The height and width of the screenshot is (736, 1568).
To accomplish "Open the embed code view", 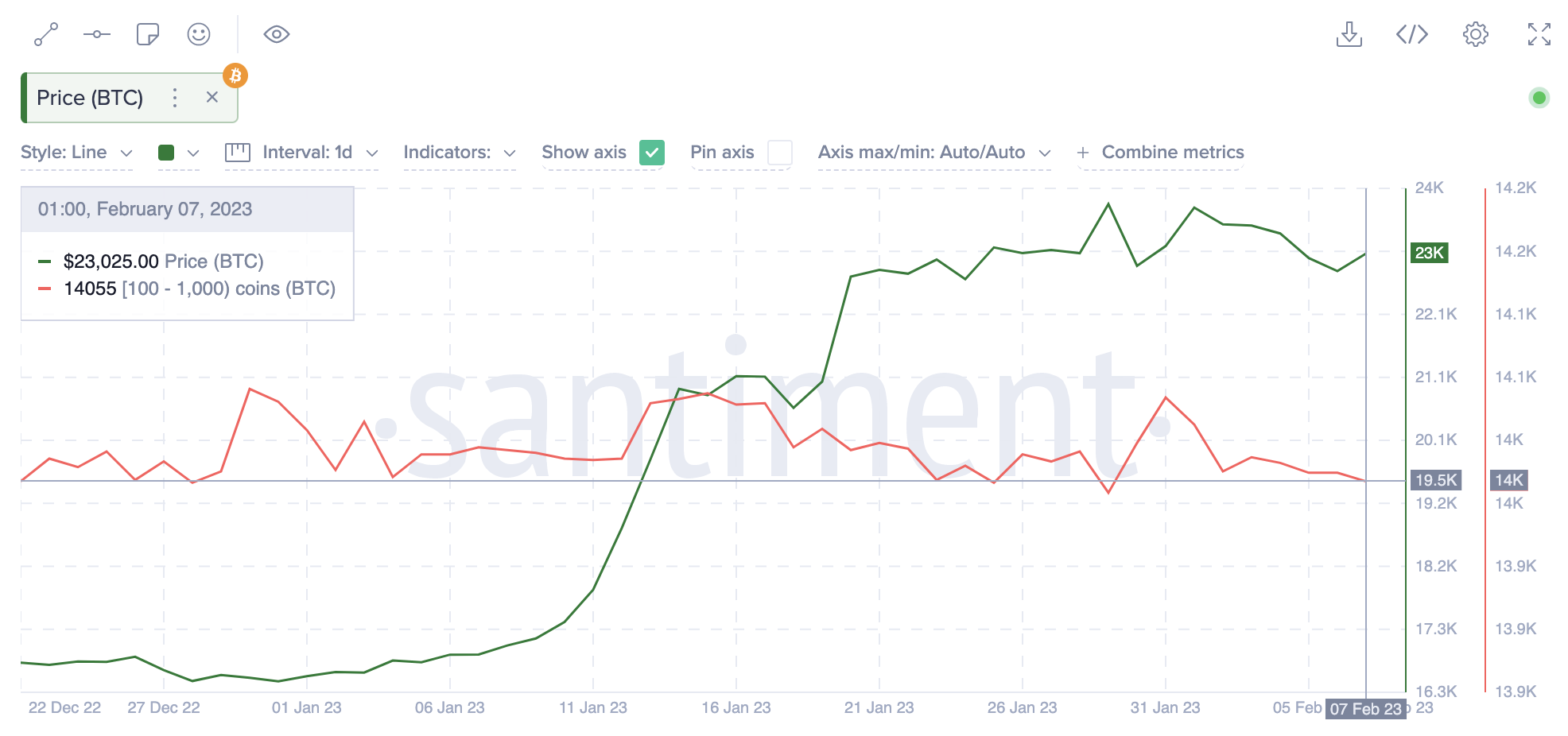I will coord(1411,34).
